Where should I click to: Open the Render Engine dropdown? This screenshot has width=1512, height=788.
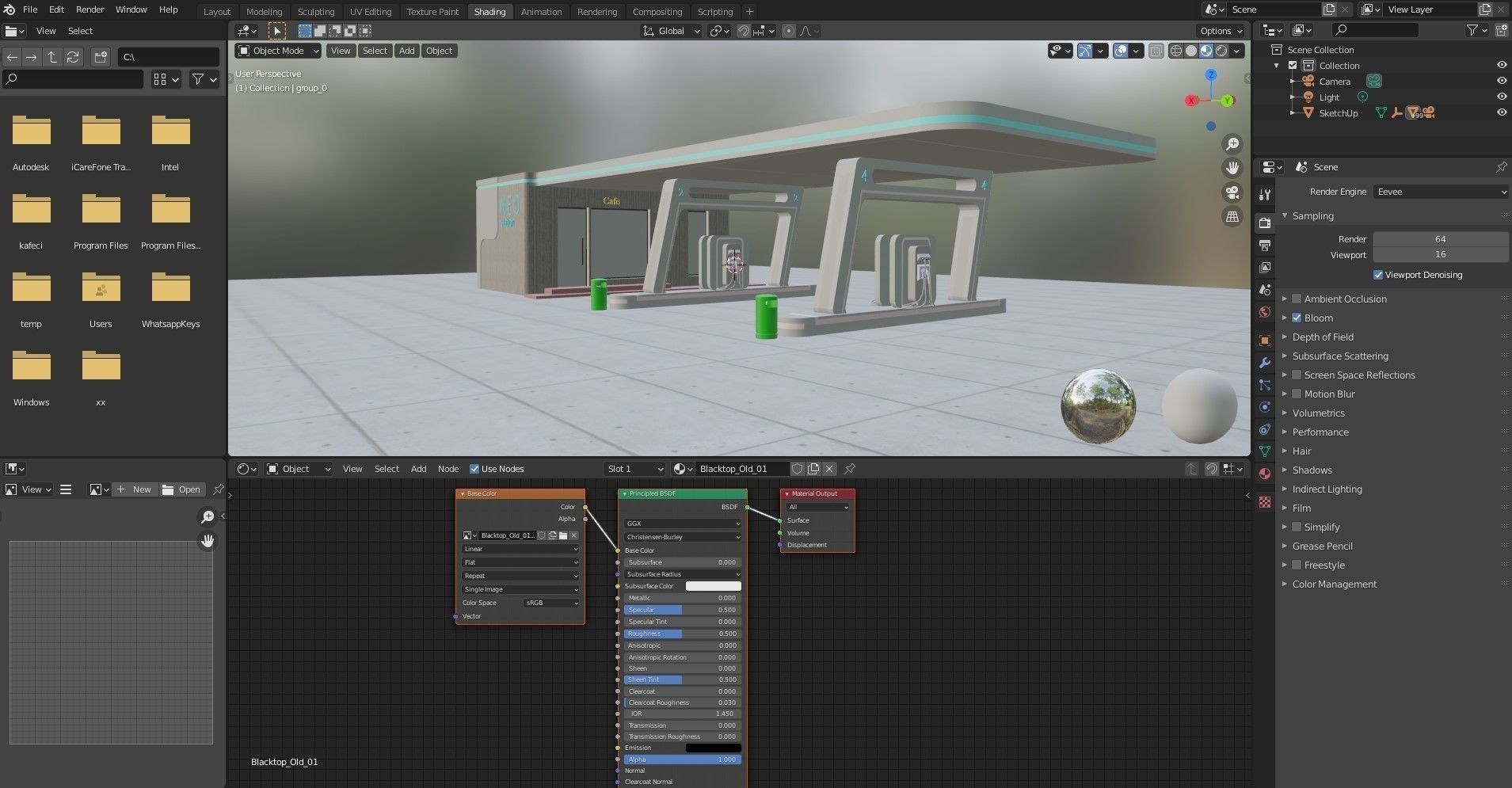point(1441,192)
